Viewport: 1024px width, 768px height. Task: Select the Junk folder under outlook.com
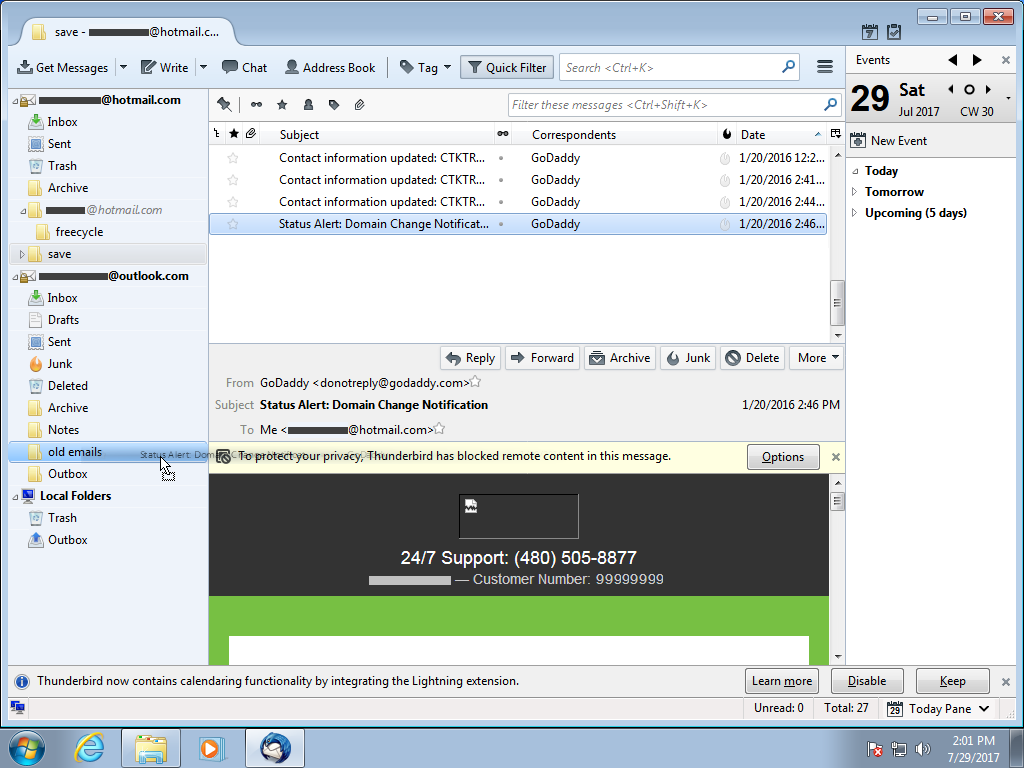[x=60, y=364]
